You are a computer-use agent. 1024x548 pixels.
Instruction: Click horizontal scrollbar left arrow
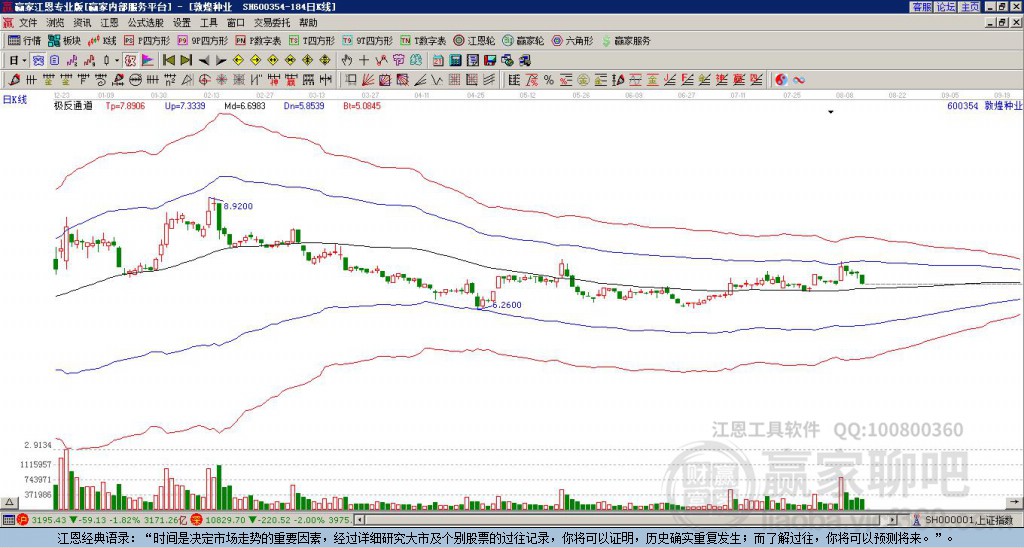[359, 520]
